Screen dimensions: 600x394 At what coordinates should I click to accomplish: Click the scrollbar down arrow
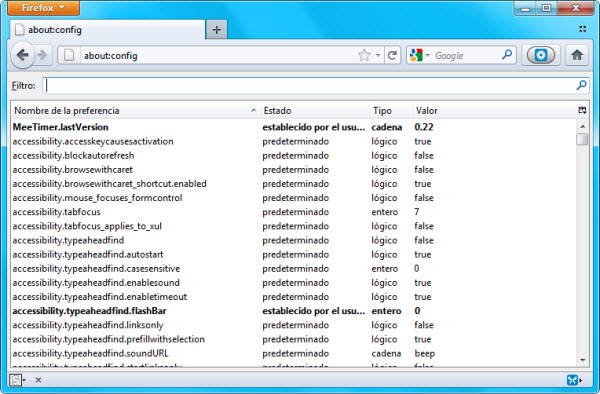click(x=582, y=360)
